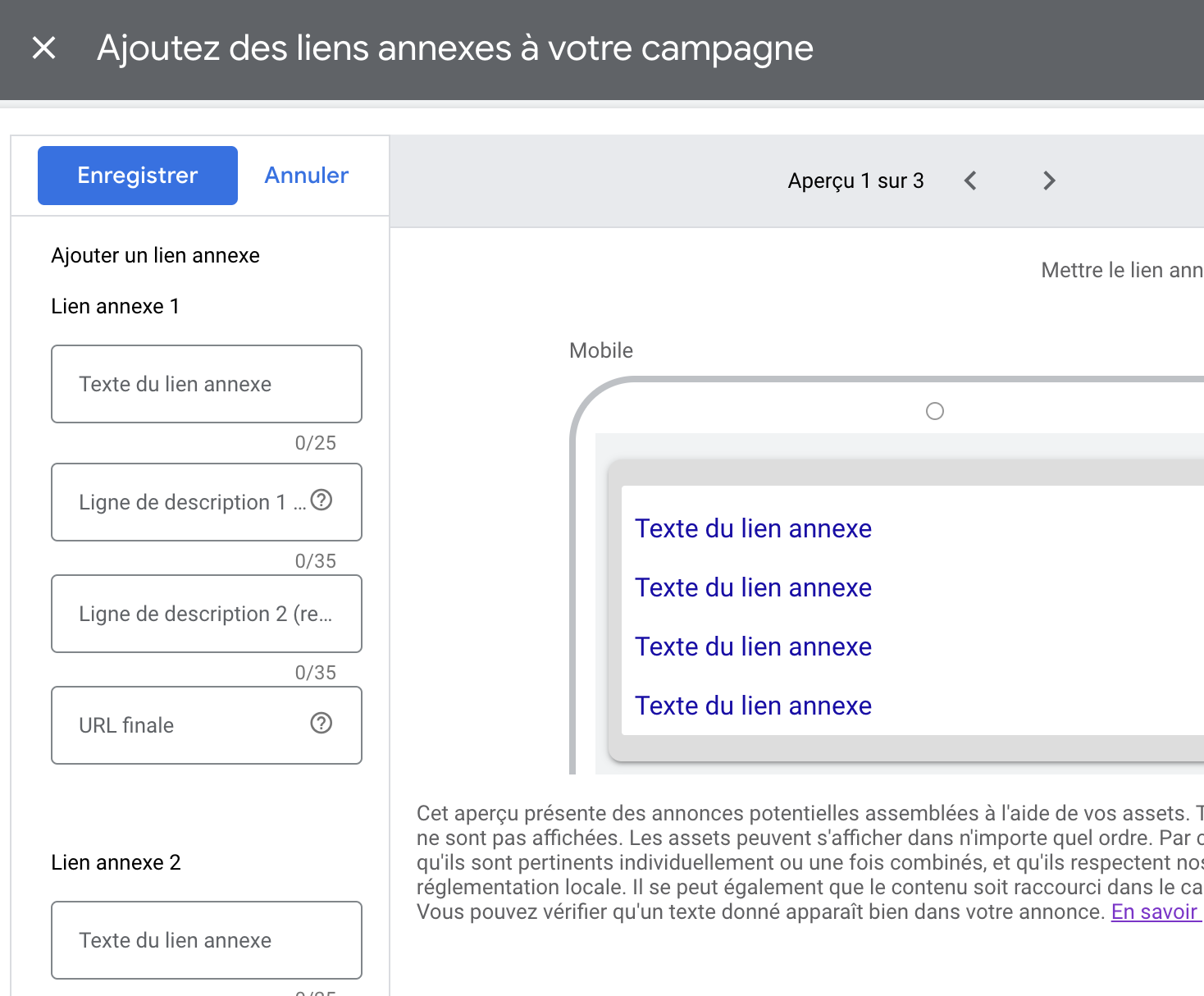Open help icon for Ligne de description 1

tap(322, 500)
